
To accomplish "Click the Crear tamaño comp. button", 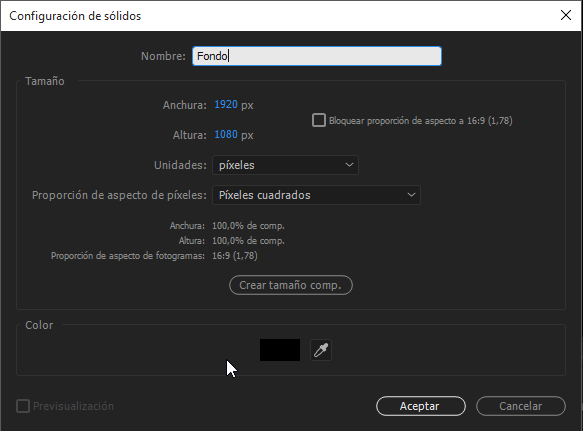I will [x=290, y=285].
